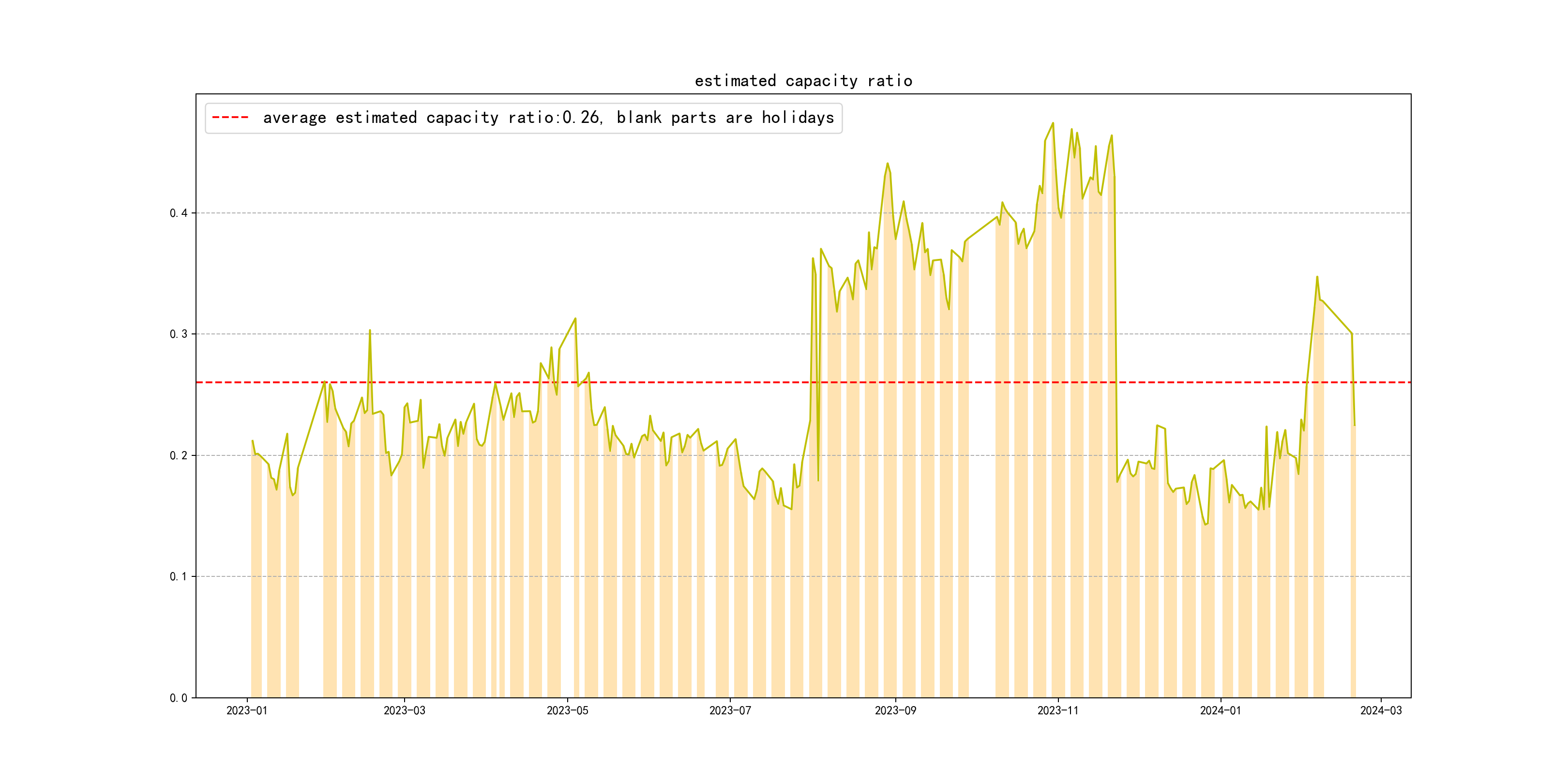Click the 2023-11 x-axis label
The width and height of the screenshot is (1568, 784).
tap(1057, 710)
